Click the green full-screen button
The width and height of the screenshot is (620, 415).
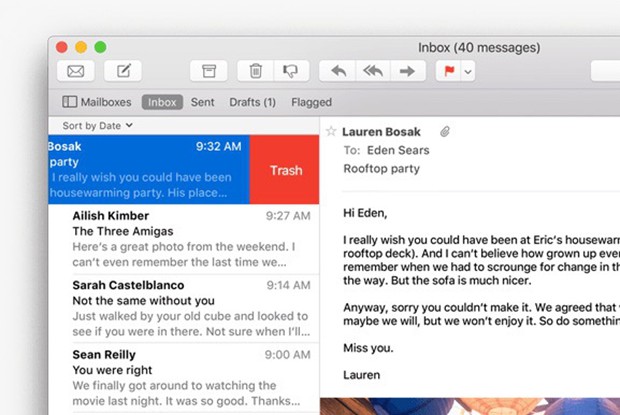[100, 47]
